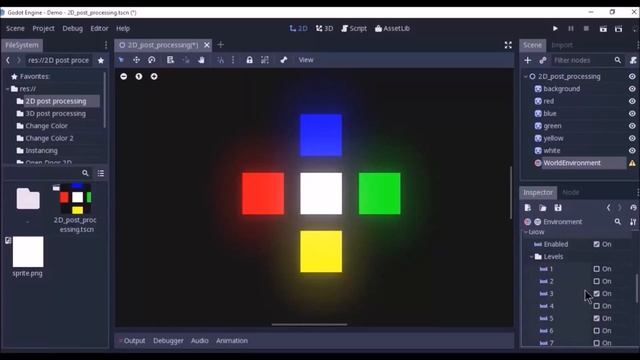Zoom in with the plus icon
Image resolution: width=640 pixels, height=360 pixels.
tap(154, 76)
